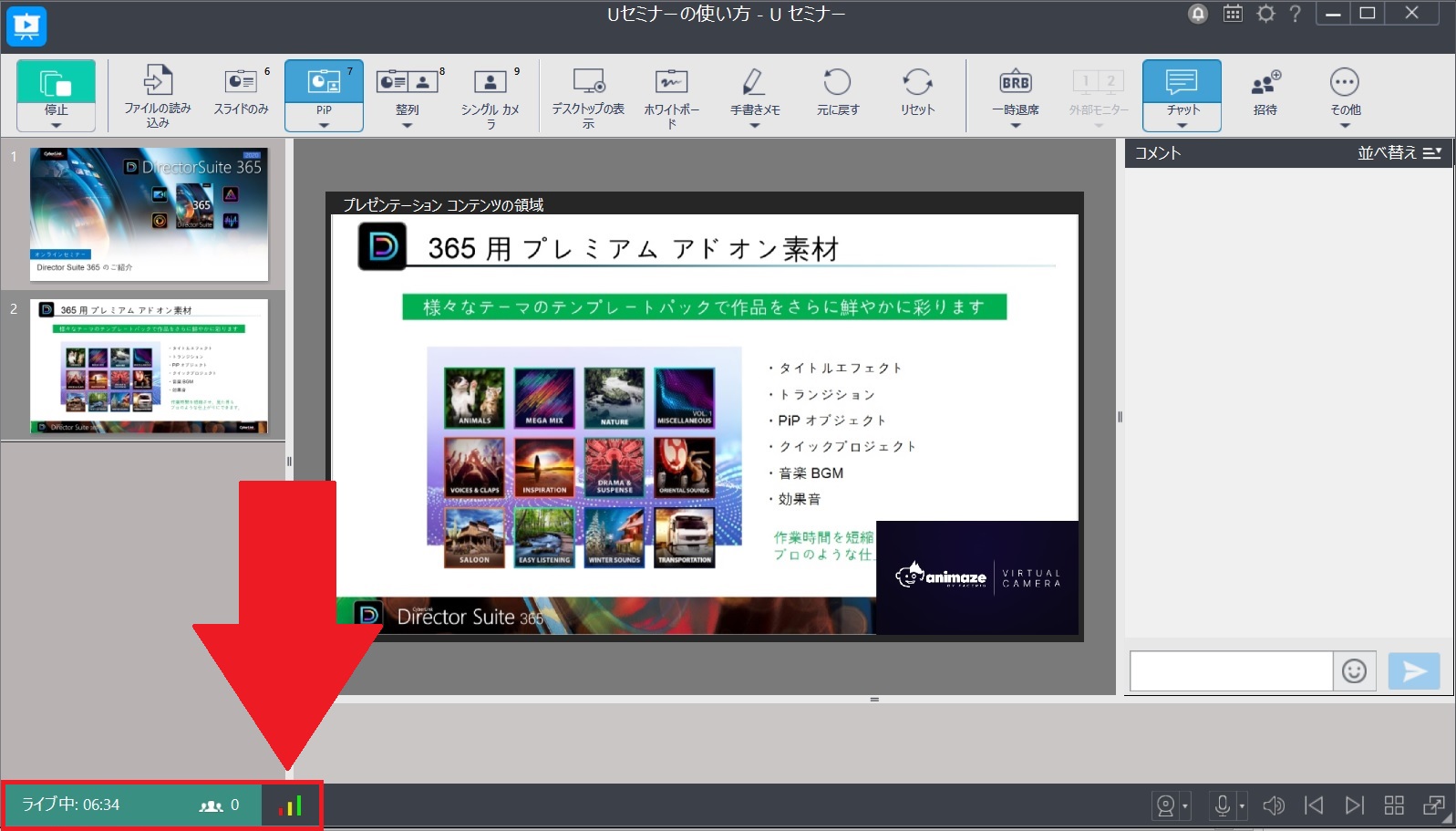Choose the 整列 side-by-side layout
The width and height of the screenshot is (1456, 831).
tap(408, 89)
